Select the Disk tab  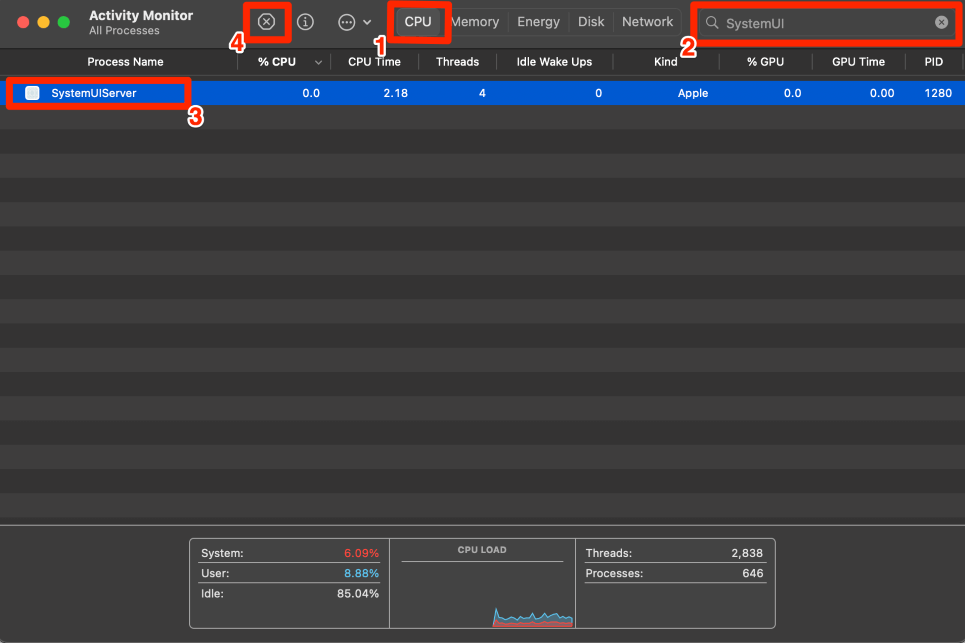tap(591, 22)
